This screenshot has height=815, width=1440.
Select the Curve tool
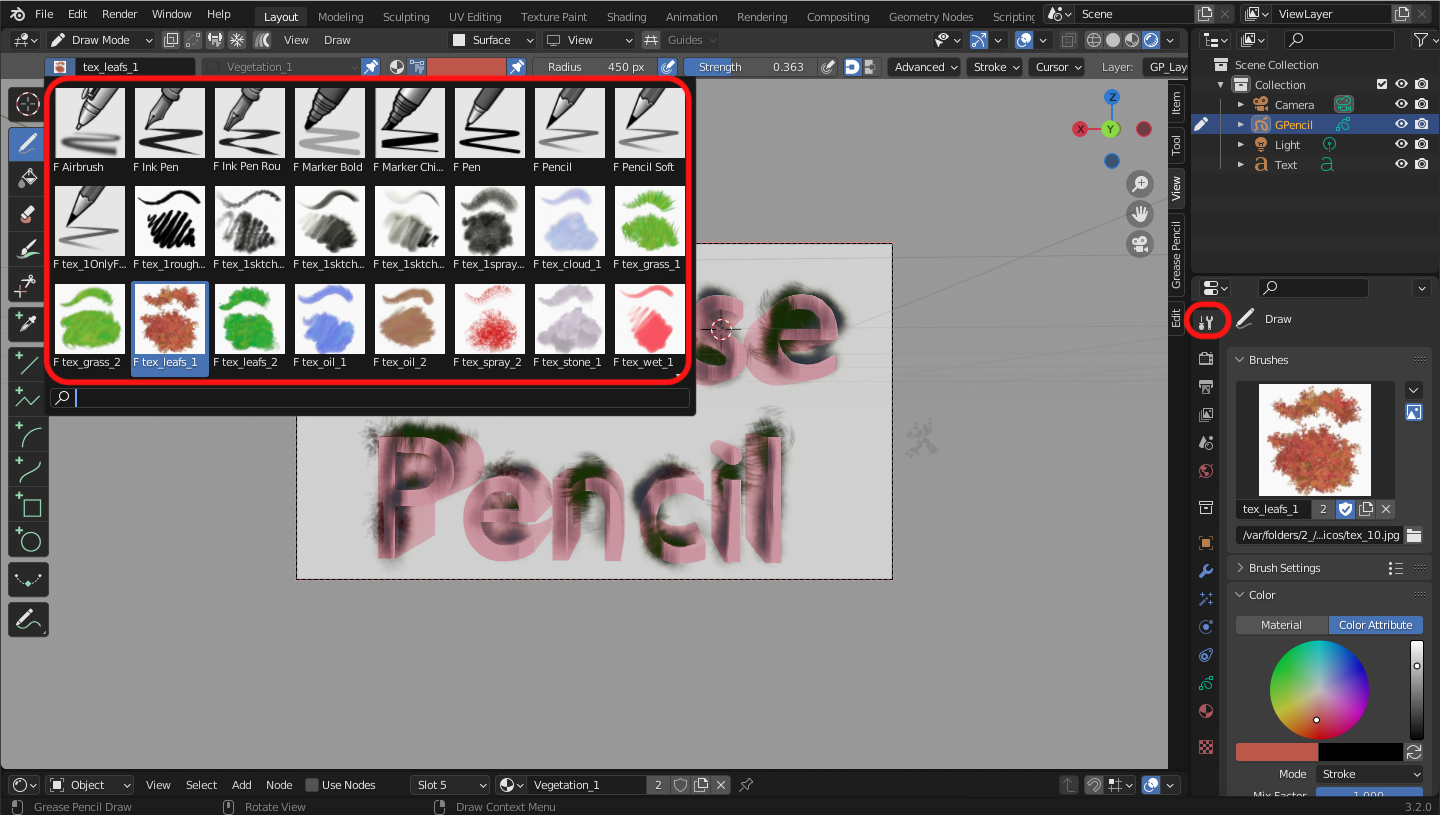pos(28,471)
